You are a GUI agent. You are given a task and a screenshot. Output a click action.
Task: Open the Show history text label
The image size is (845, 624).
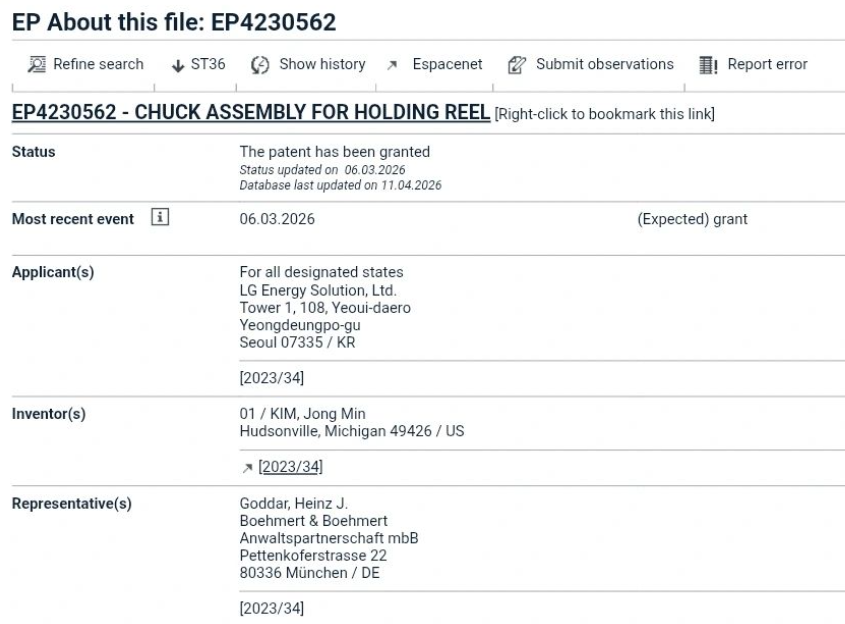(x=322, y=65)
